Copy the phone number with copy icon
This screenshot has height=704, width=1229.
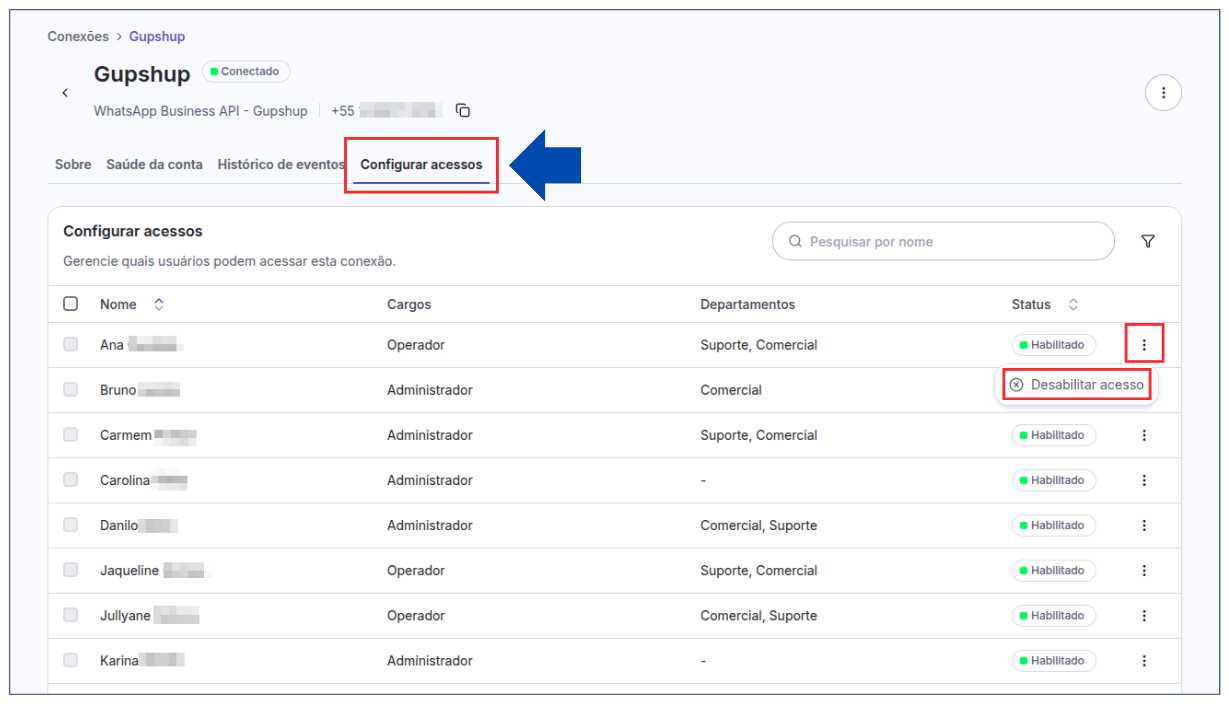[x=463, y=111]
